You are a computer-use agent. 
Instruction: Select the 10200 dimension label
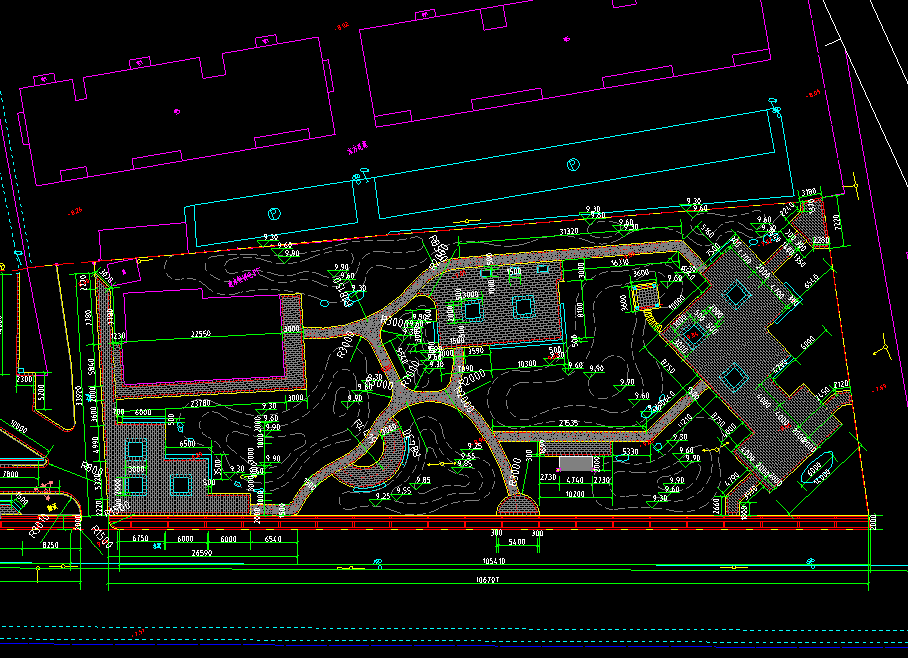pyautogui.click(x=574, y=494)
